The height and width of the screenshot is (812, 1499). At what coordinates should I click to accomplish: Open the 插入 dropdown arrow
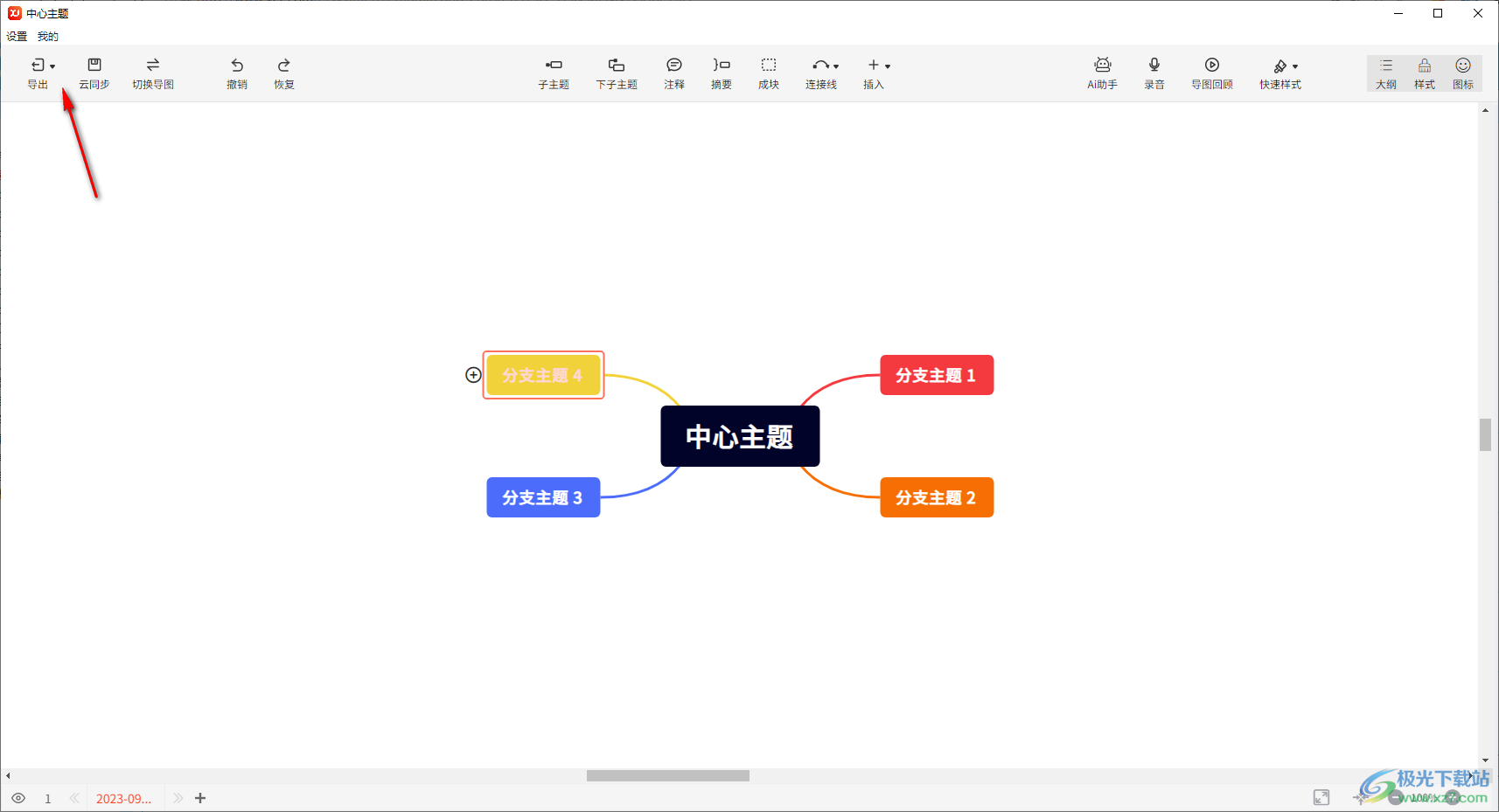pyautogui.click(x=888, y=66)
